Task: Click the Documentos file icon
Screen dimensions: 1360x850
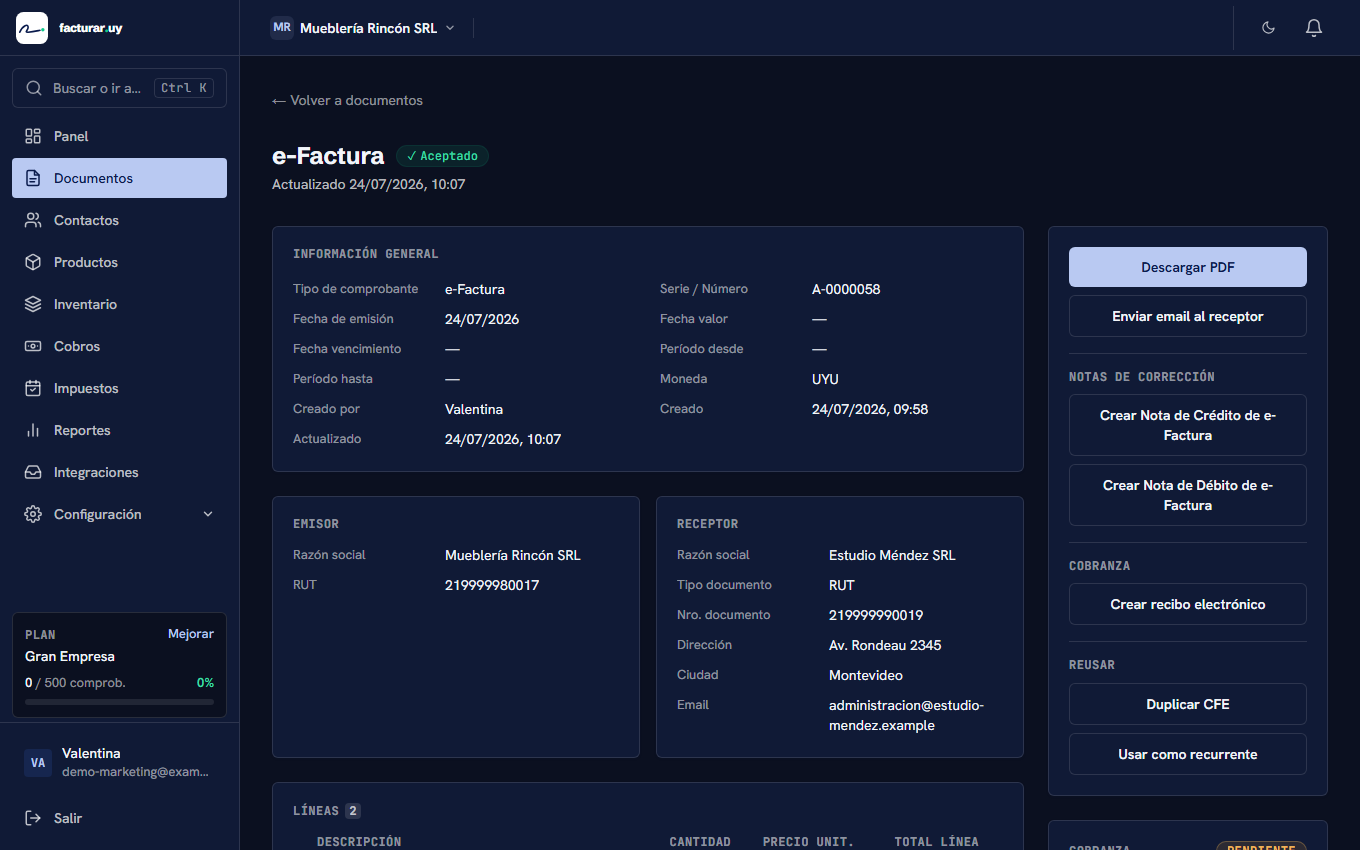Action: click(x=33, y=178)
